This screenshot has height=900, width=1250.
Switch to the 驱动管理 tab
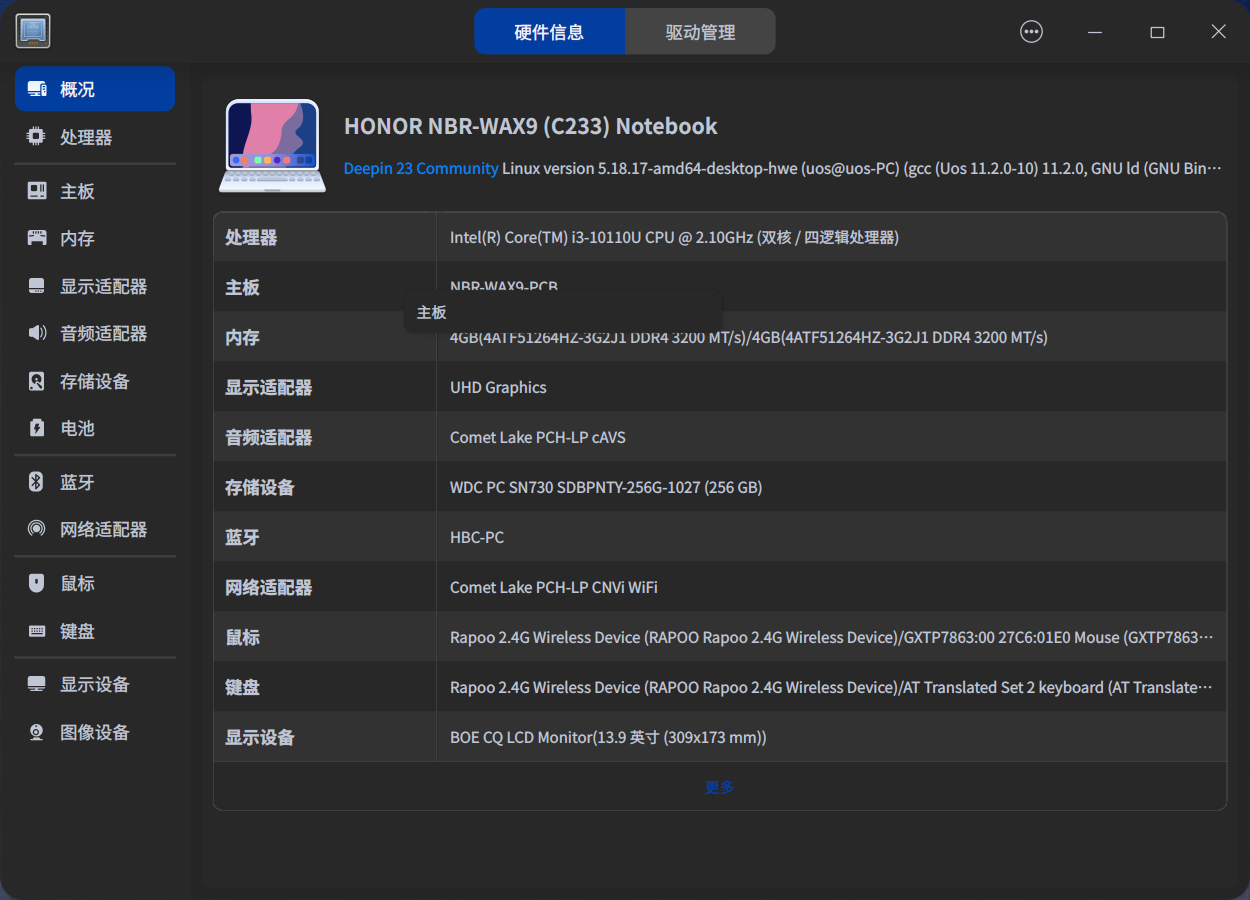tap(700, 31)
